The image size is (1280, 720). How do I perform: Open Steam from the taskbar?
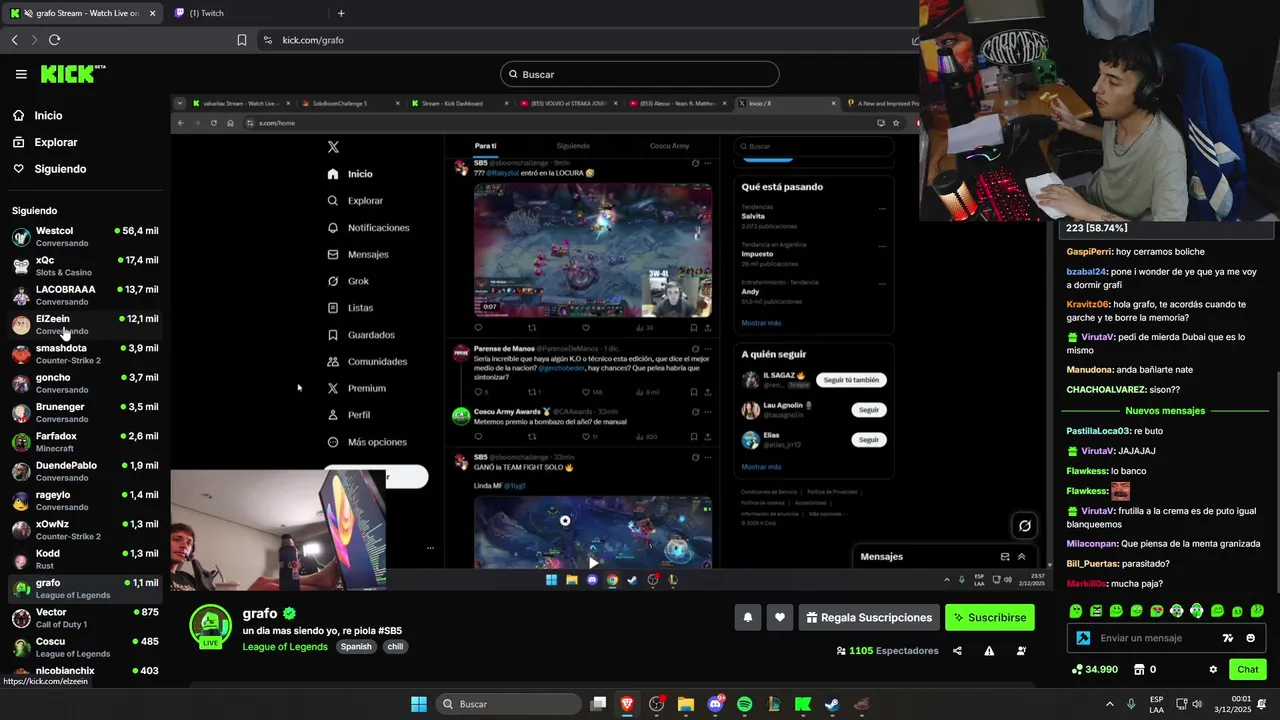coord(832,704)
